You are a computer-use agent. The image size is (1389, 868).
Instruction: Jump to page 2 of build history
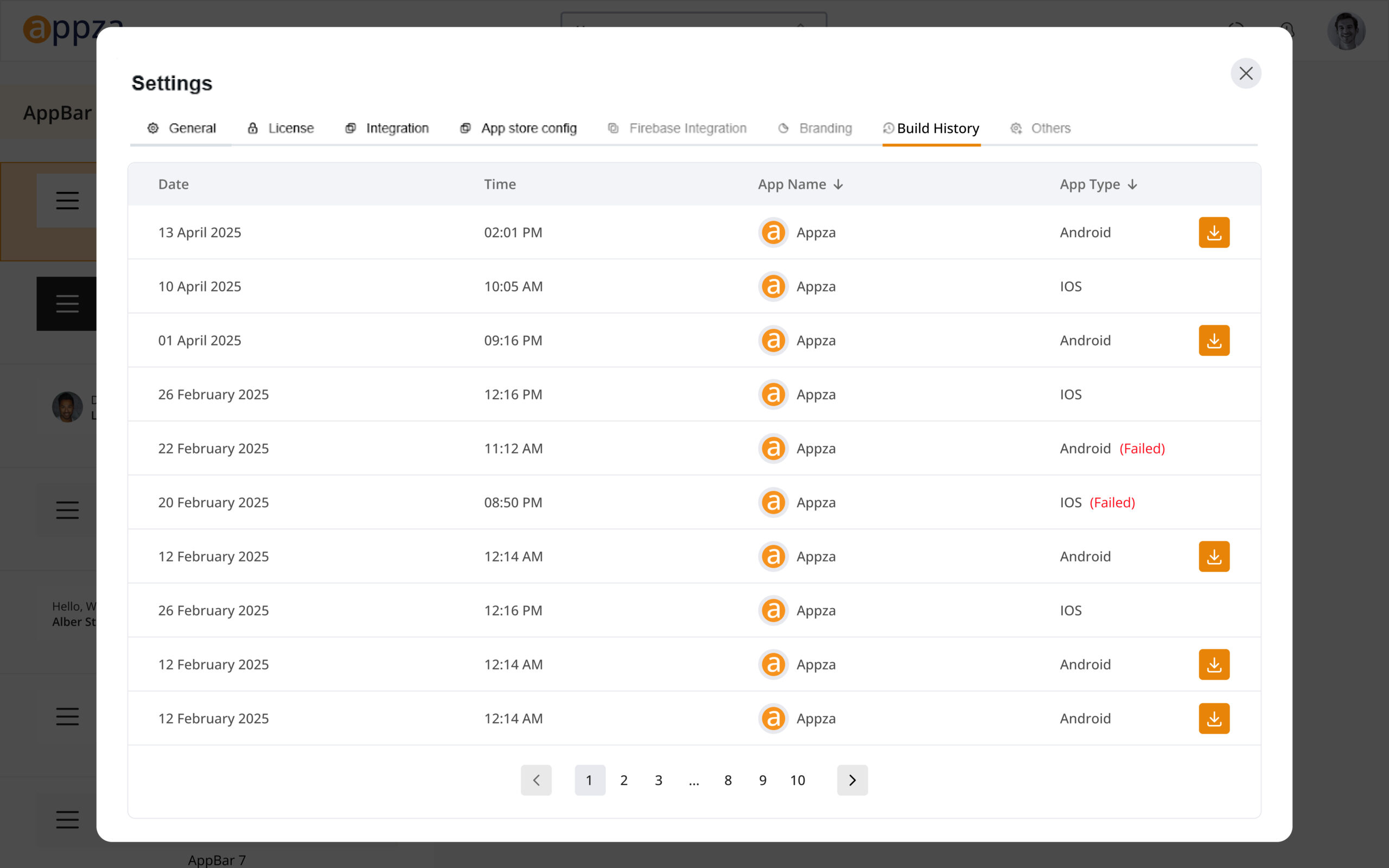pyautogui.click(x=624, y=780)
